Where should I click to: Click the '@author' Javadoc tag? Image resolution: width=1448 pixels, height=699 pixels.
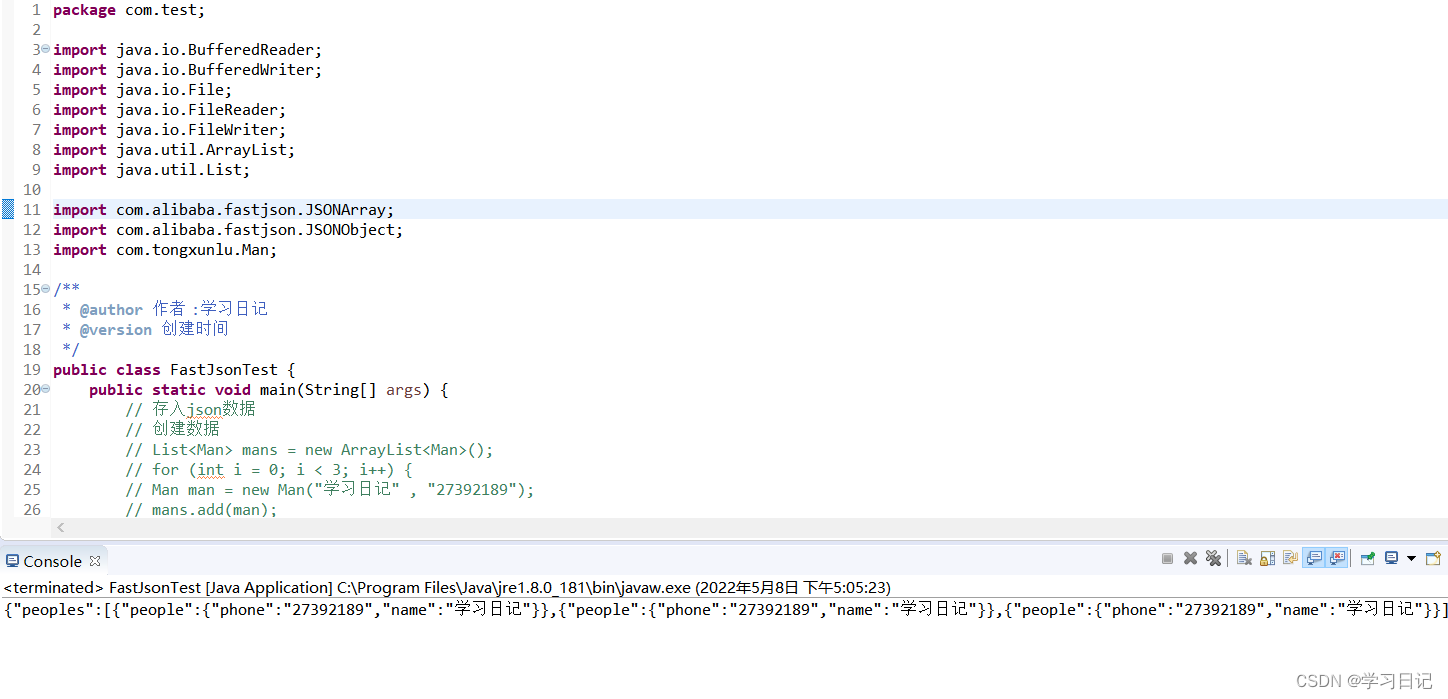[111, 310]
